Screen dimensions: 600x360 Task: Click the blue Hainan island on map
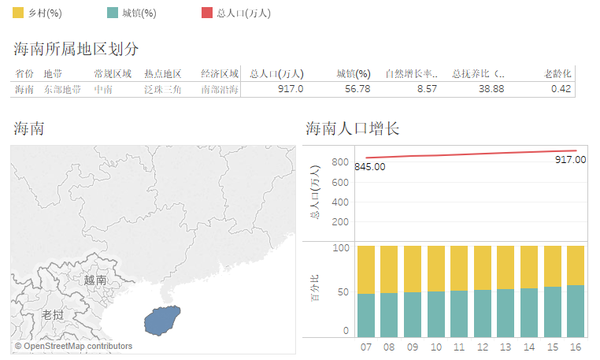point(163,321)
